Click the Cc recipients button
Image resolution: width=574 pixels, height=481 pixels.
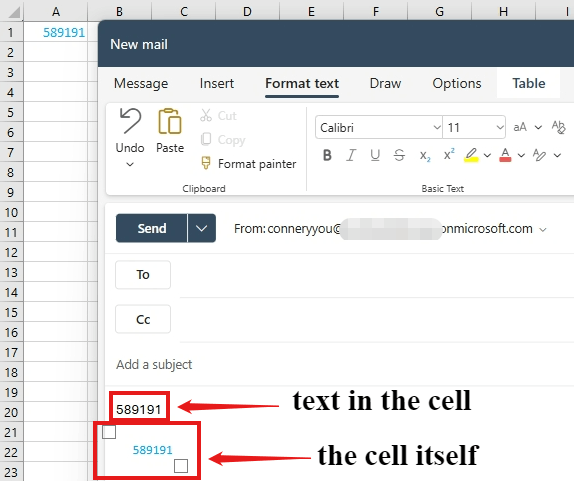[x=143, y=319]
